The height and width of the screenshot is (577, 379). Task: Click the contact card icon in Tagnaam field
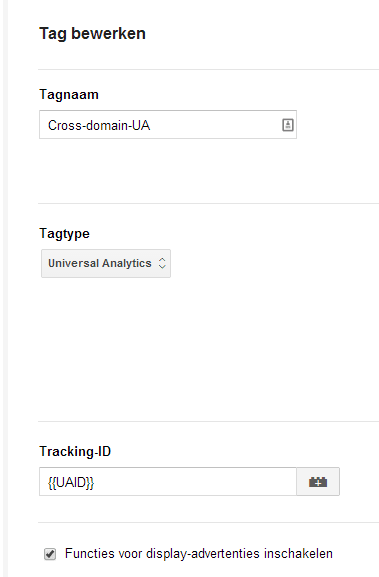pos(288,125)
